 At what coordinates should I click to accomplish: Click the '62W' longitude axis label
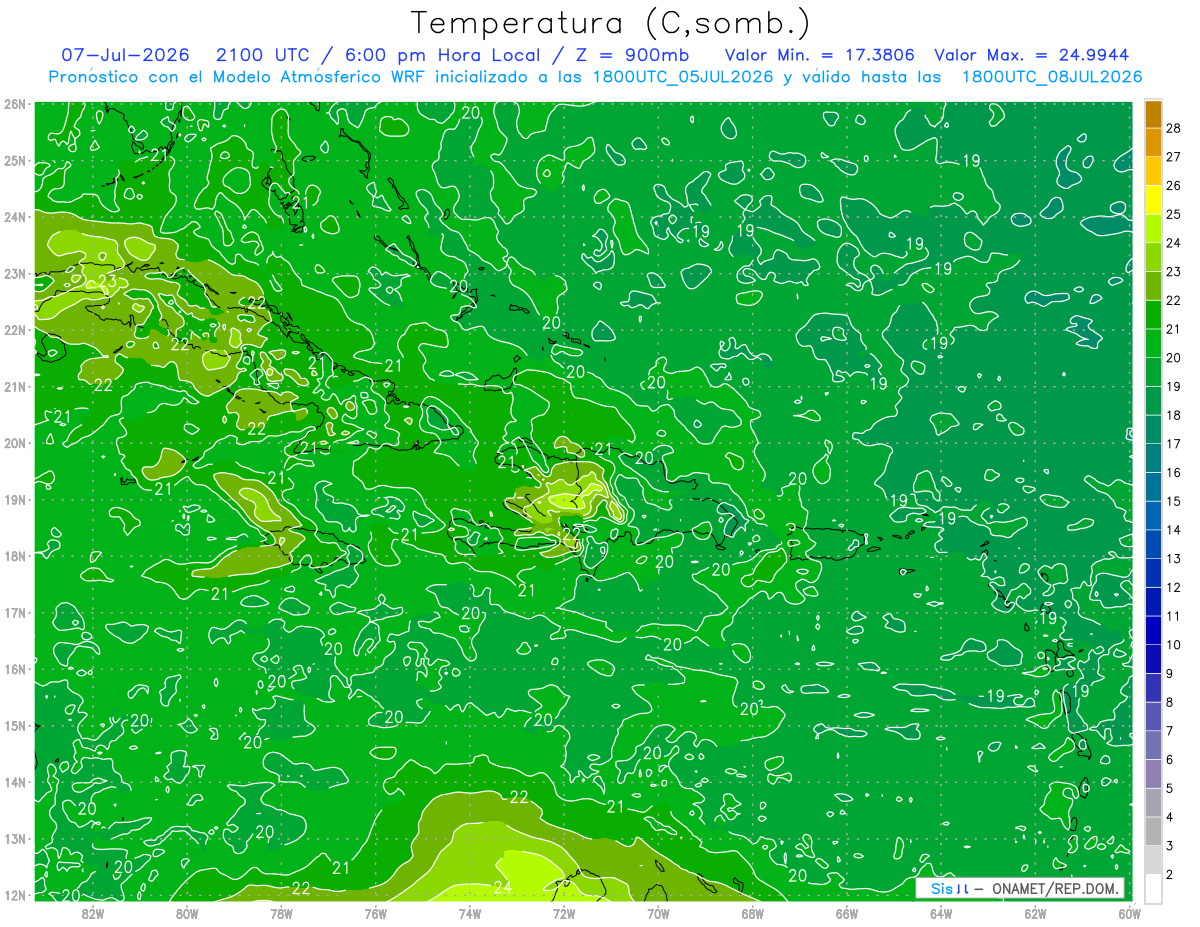(x=1036, y=912)
